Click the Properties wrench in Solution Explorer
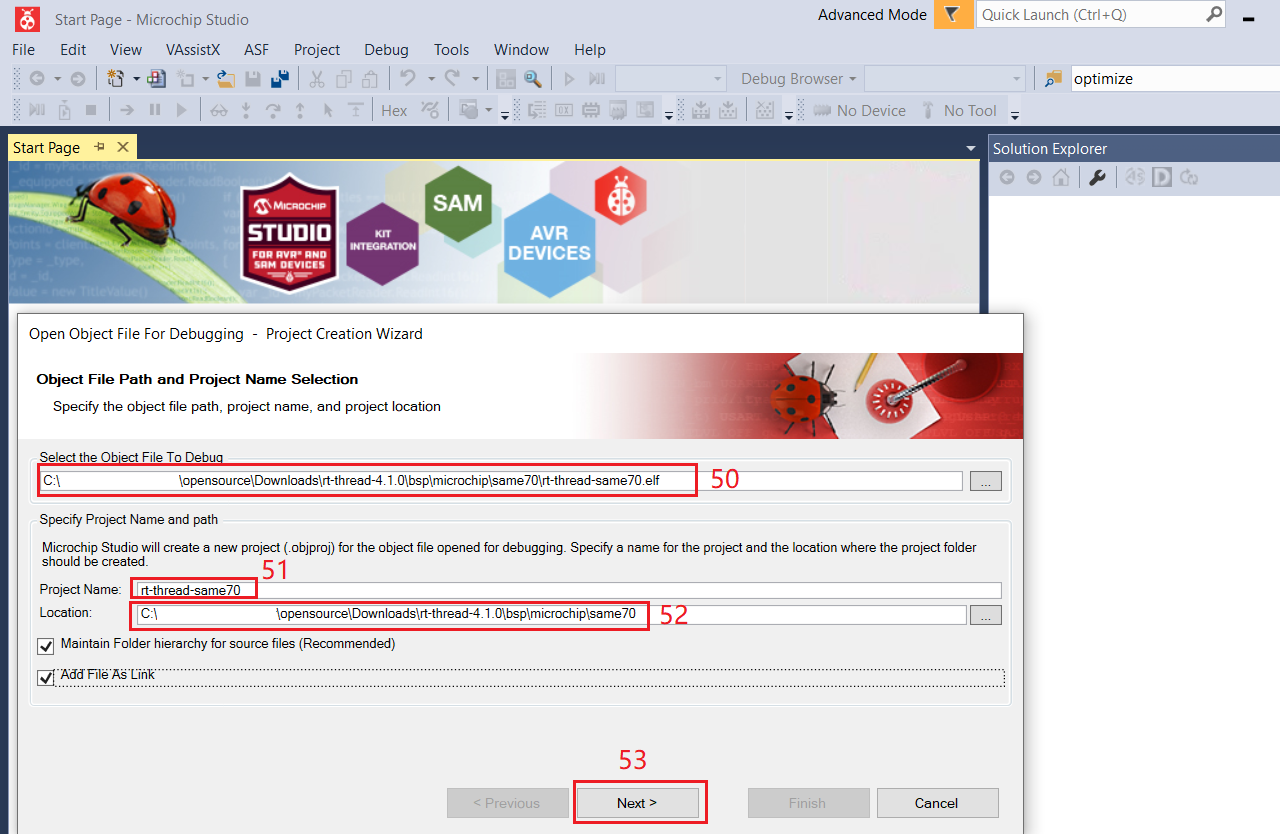 coord(1097,178)
